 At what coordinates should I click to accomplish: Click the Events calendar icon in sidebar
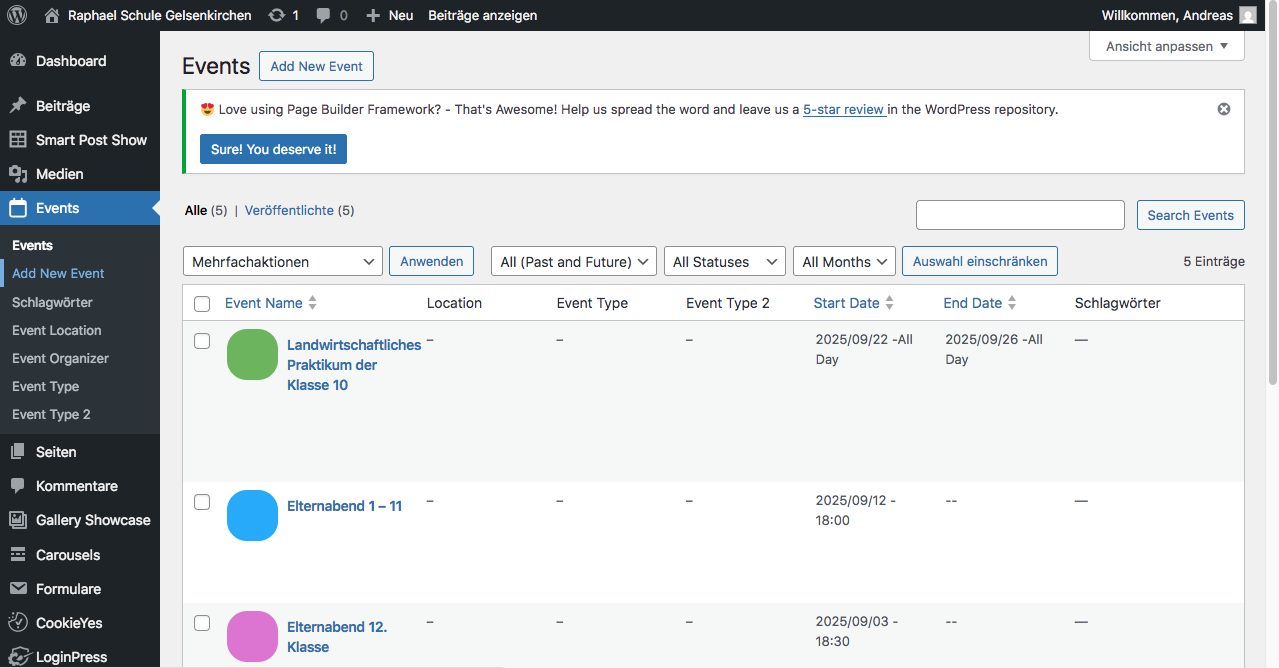18,208
